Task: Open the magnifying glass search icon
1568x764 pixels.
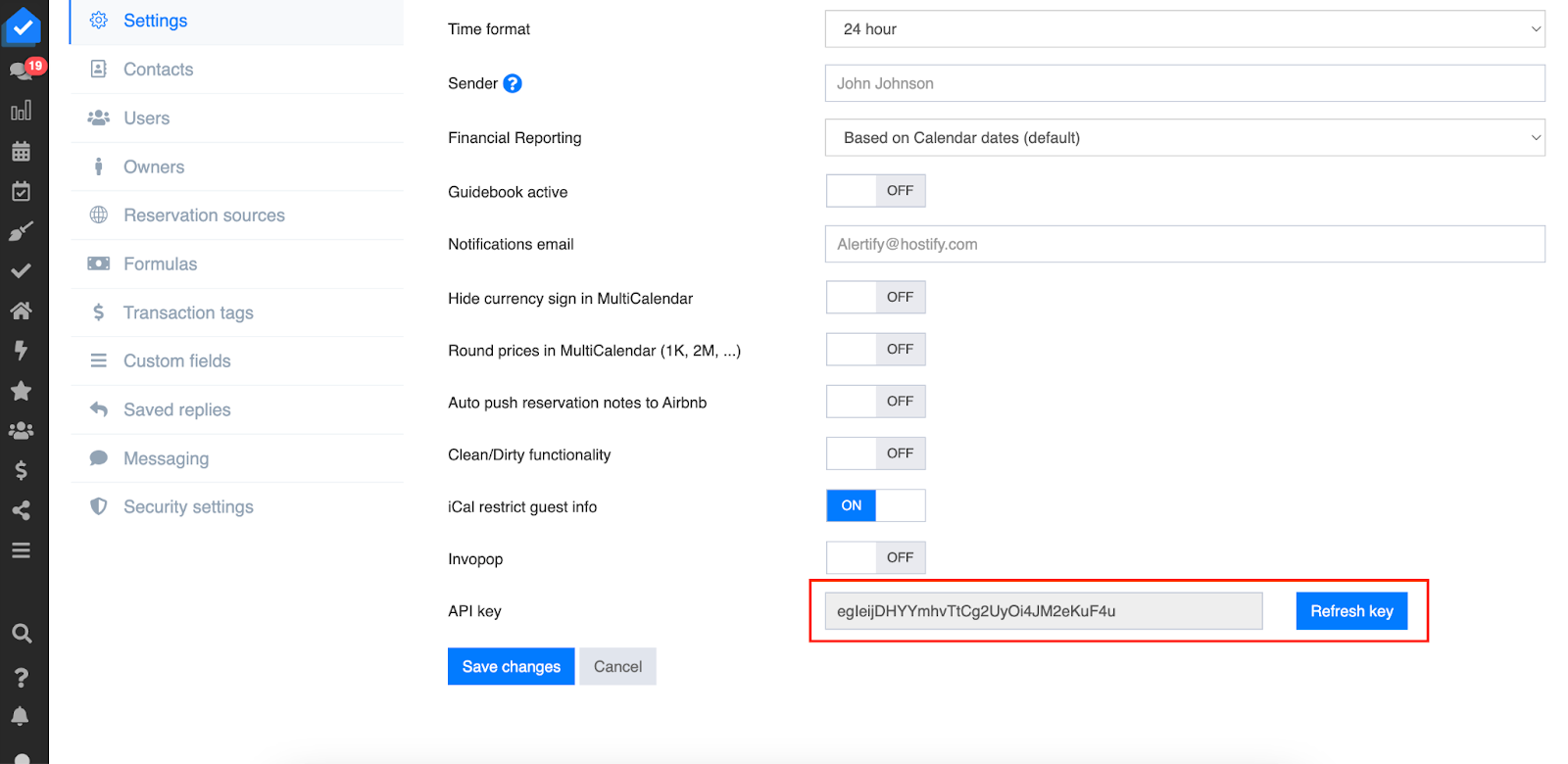Action: tap(21, 634)
